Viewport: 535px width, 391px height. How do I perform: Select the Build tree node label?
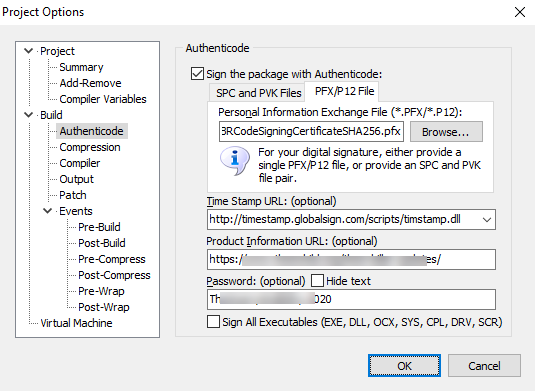pyautogui.click(x=51, y=115)
